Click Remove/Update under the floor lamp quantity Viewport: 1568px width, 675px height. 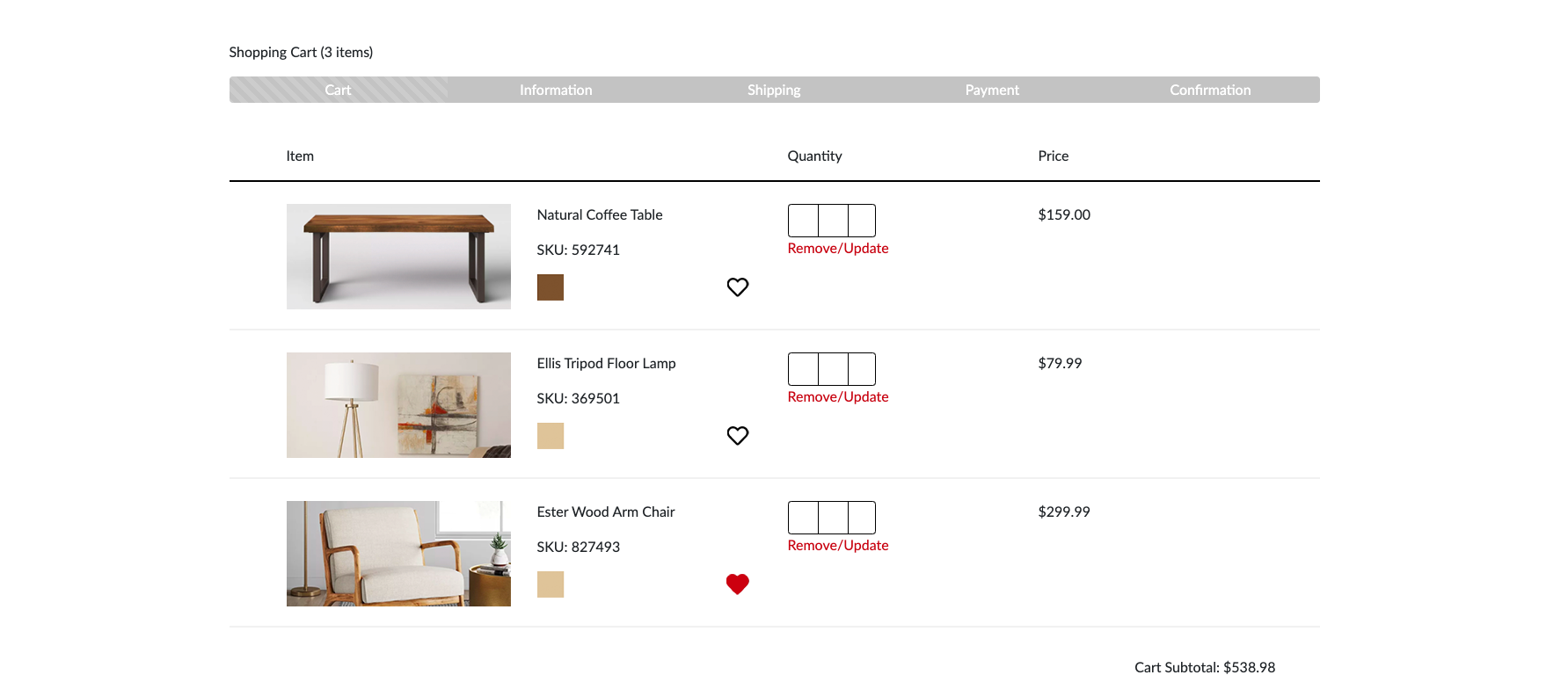coord(838,397)
